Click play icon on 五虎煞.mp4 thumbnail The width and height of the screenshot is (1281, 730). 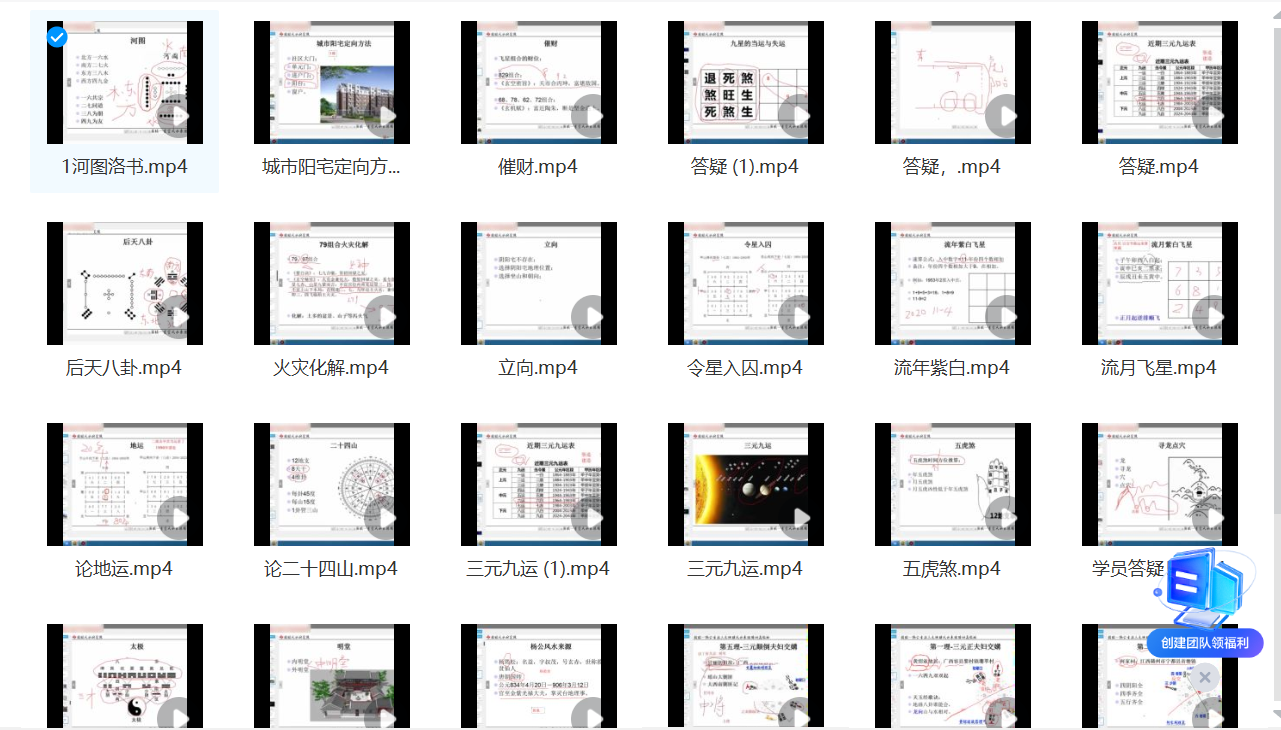click(1008, 519)
